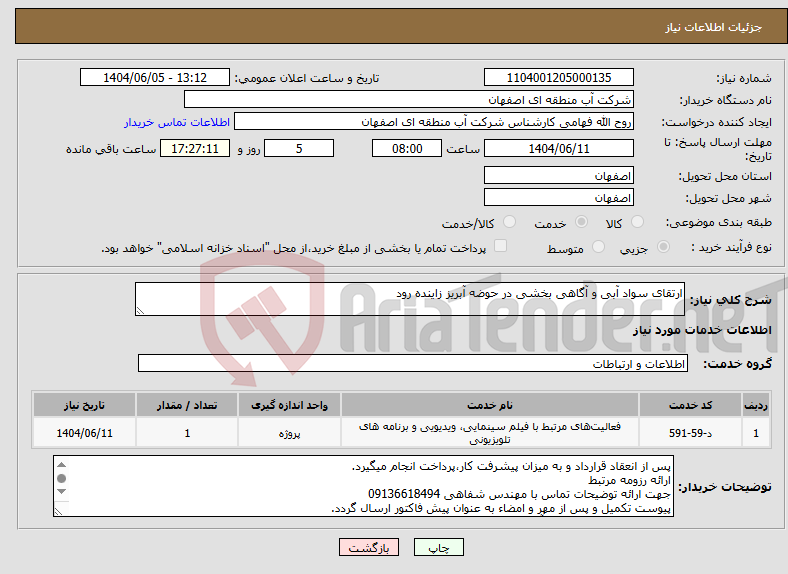Click the واحد اندازه گیری column header
Viewport: 788px width, 574px height.
[289, 405]
